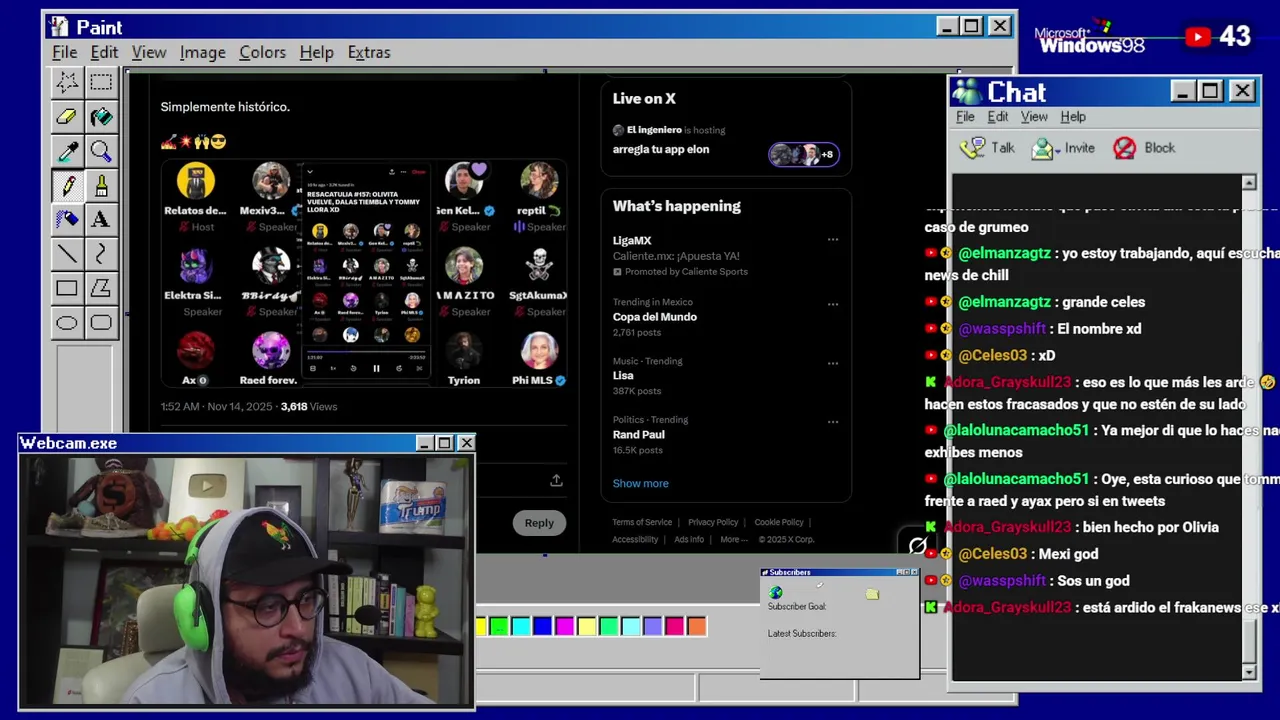Open the Extras menu in Paint
Screen dimensions: 1280x720
(369, 52)
